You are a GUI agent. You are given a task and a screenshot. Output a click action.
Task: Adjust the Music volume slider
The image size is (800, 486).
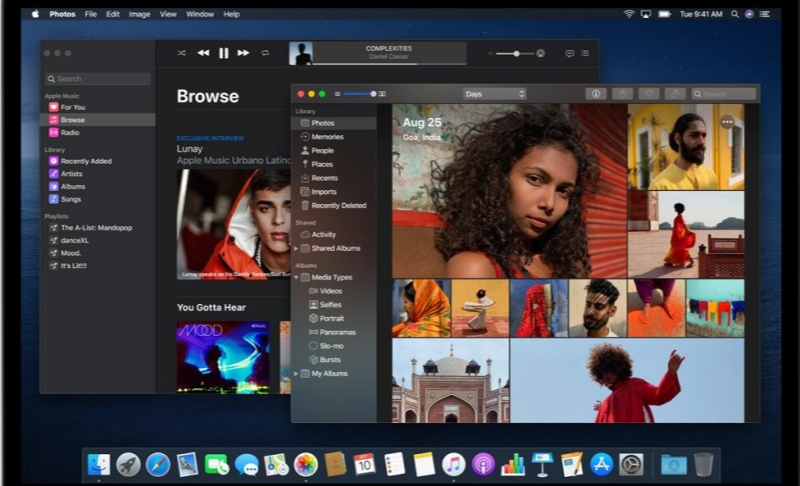(x=515, y=54)
